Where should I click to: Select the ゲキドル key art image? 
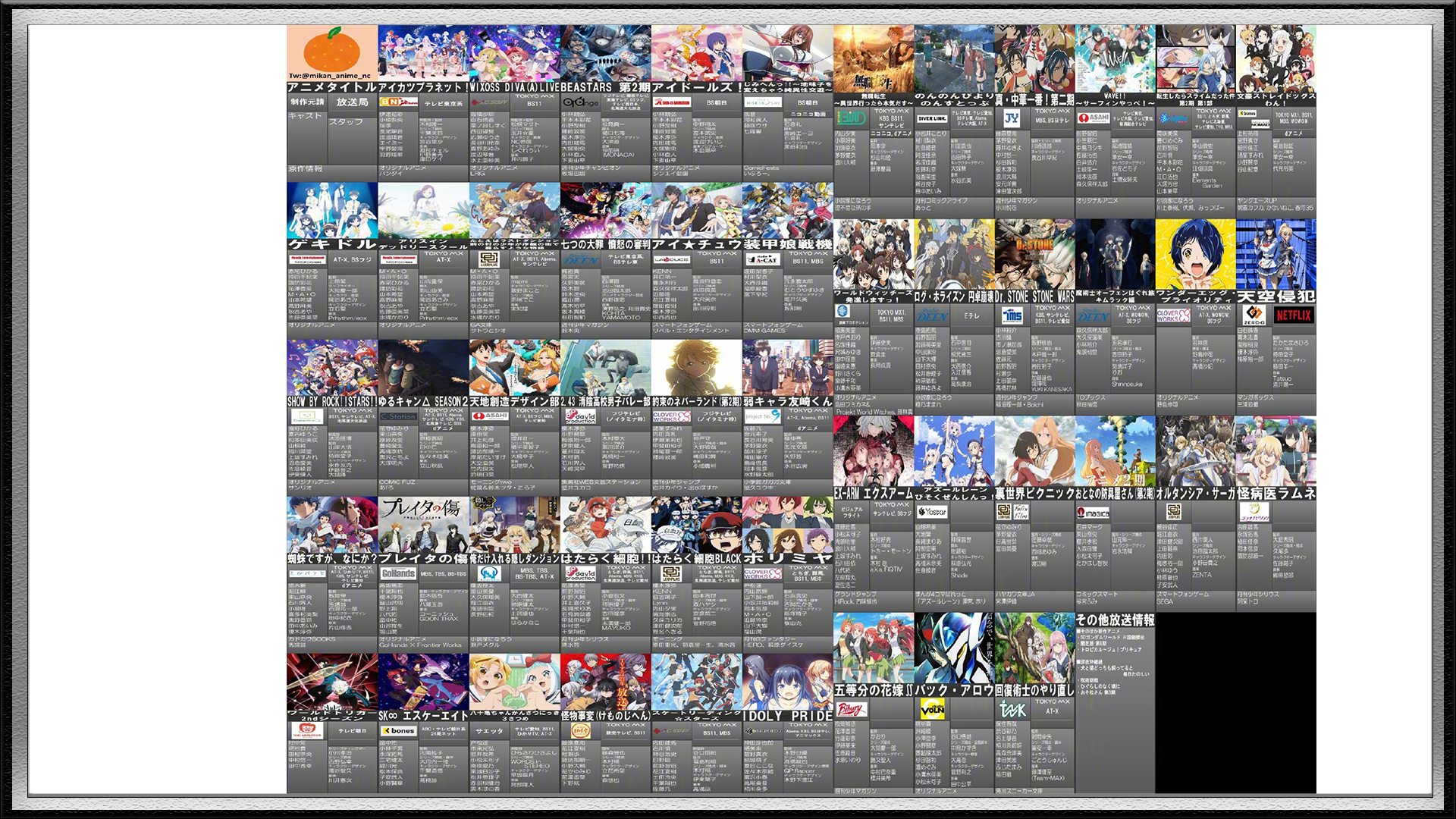click(x=332, y=210)
